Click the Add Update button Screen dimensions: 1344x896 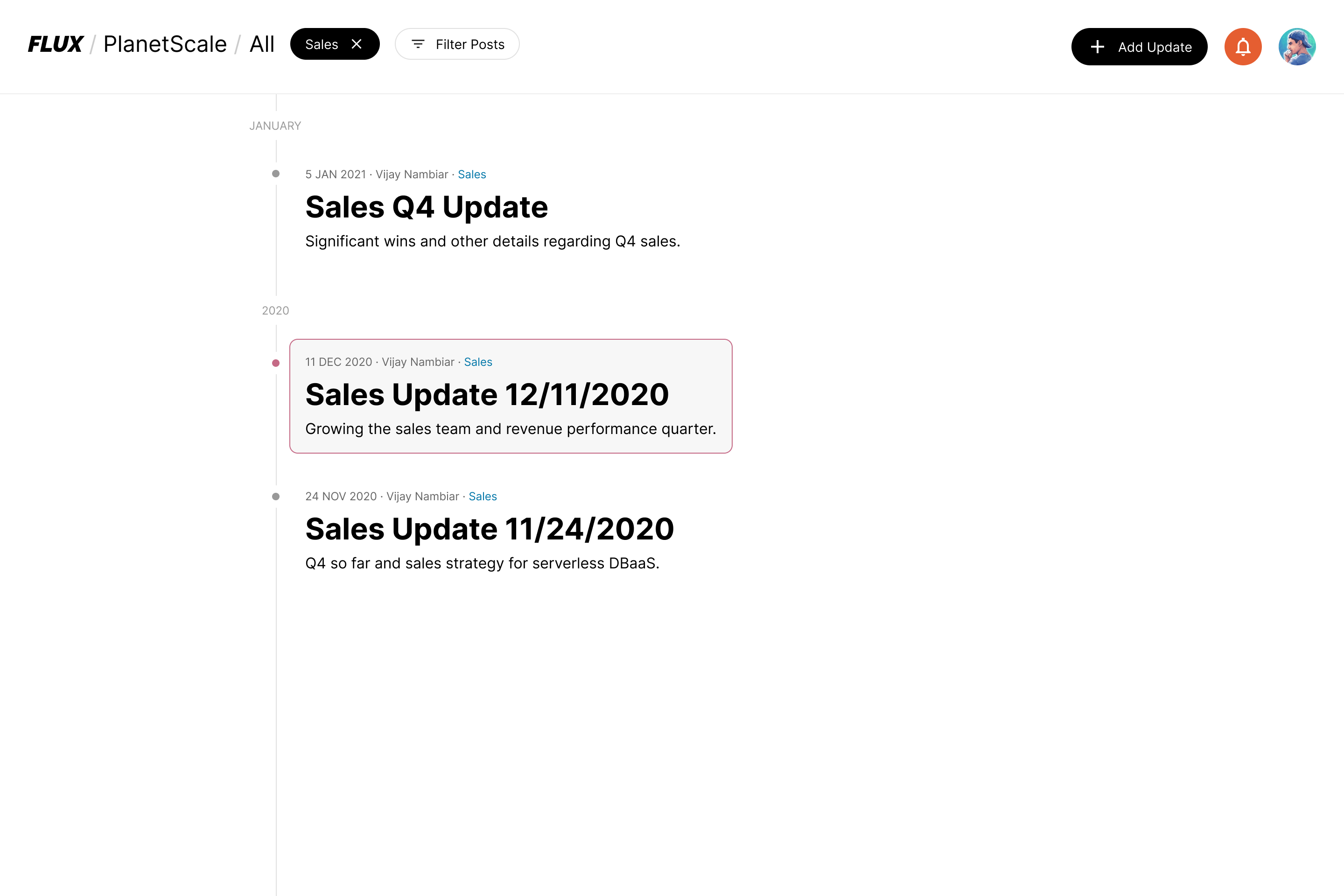click(x=1139, y=47)
